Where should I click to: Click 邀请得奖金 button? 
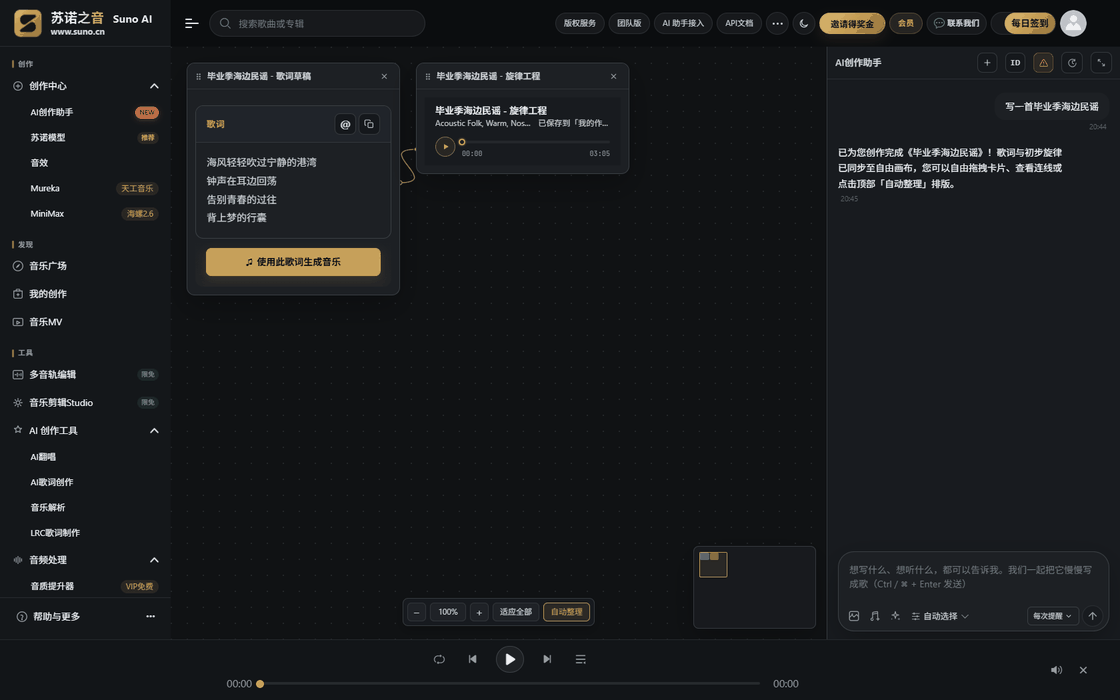click(x=852, y=24)
